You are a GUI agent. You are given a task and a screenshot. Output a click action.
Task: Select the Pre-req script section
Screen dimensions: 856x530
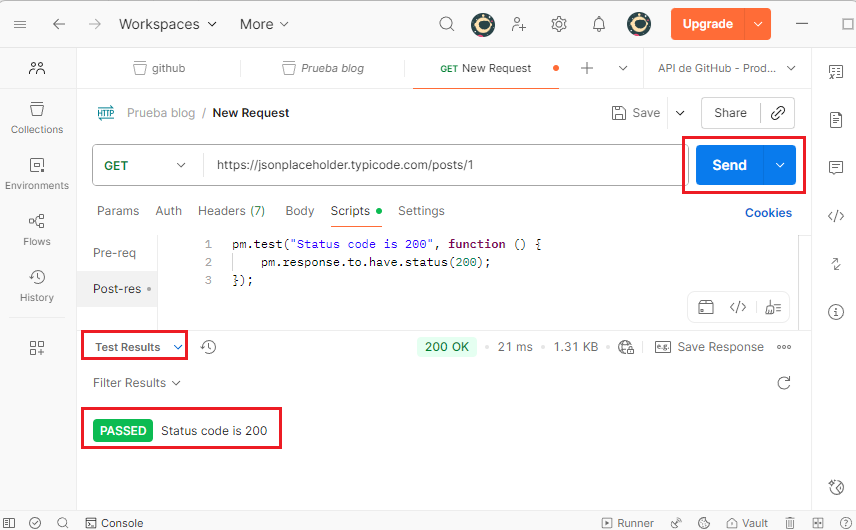pos(114,253)
